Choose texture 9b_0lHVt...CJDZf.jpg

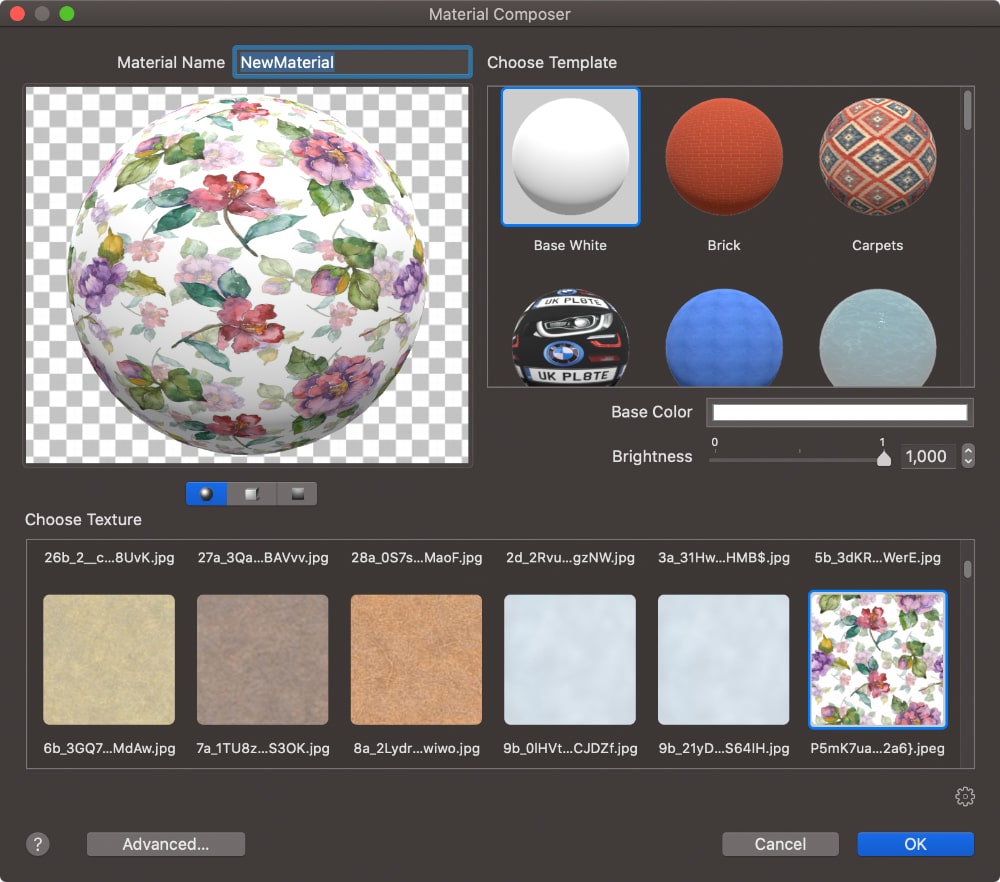click(x=570, y=659)
